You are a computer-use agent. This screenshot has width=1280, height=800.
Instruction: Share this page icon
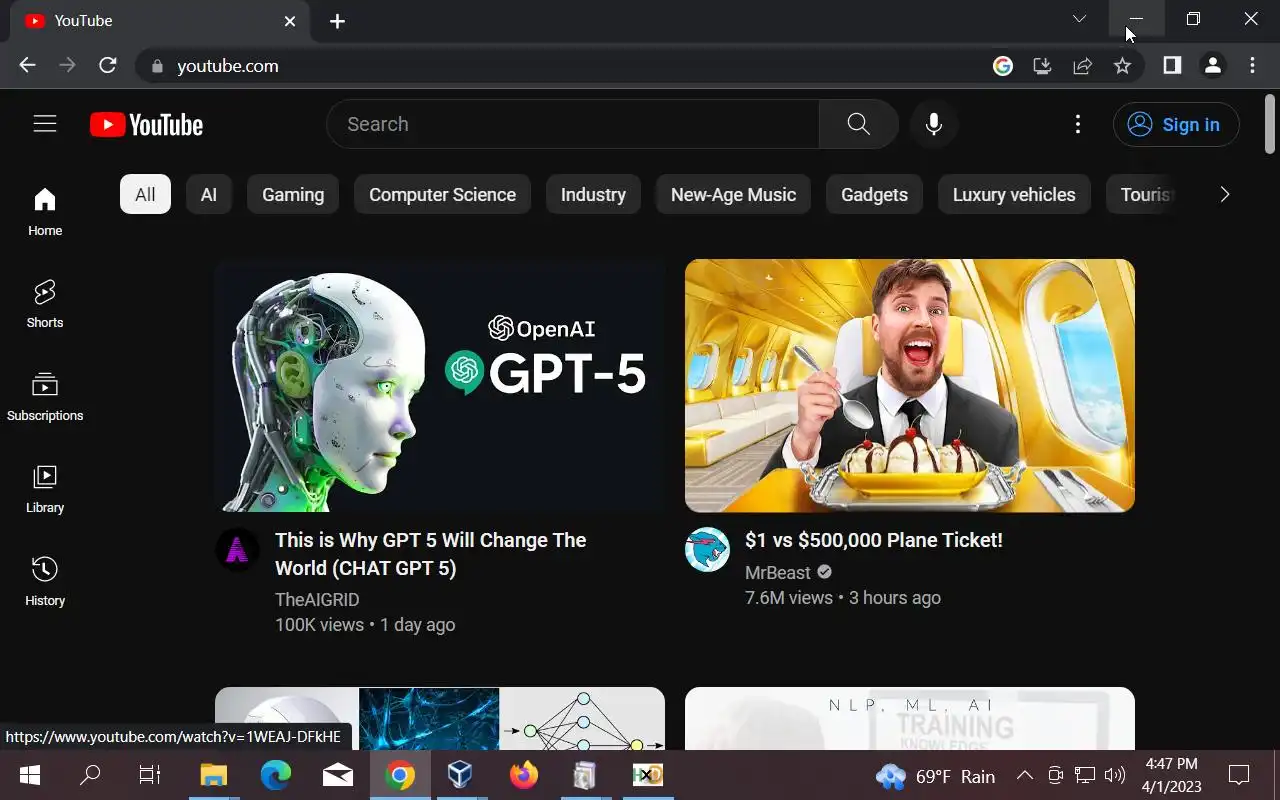coord(1082,66)
